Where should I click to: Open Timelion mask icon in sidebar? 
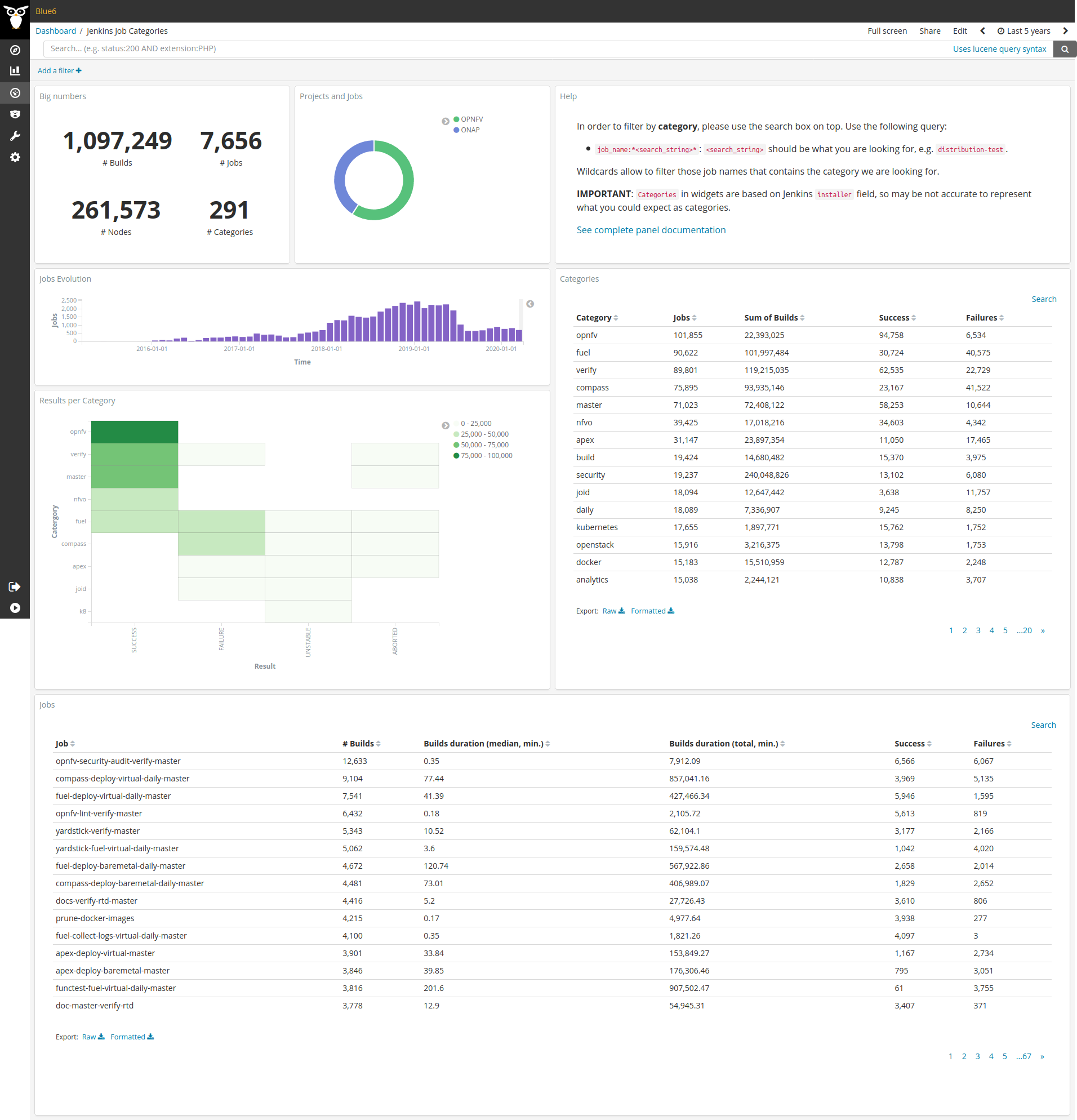[15, 114]
